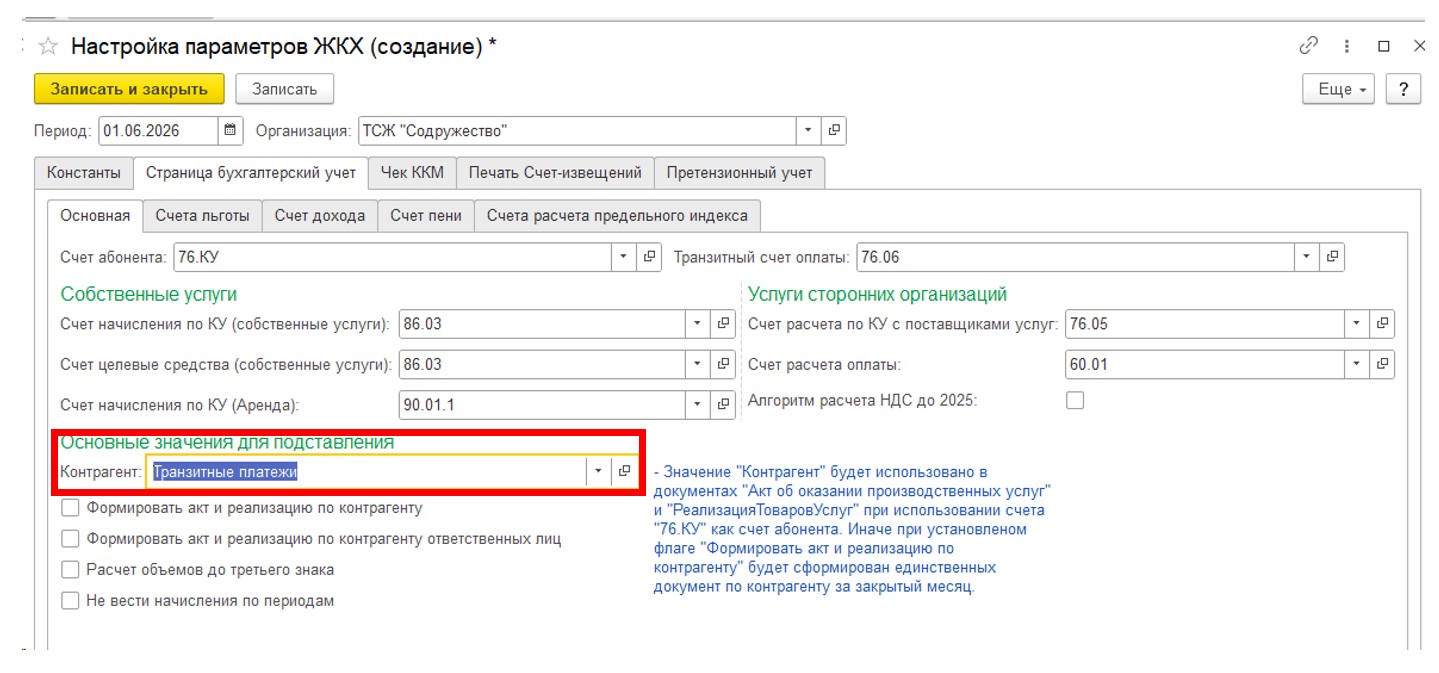
Task: Open Счета льготы subtab
Action: 203,215
